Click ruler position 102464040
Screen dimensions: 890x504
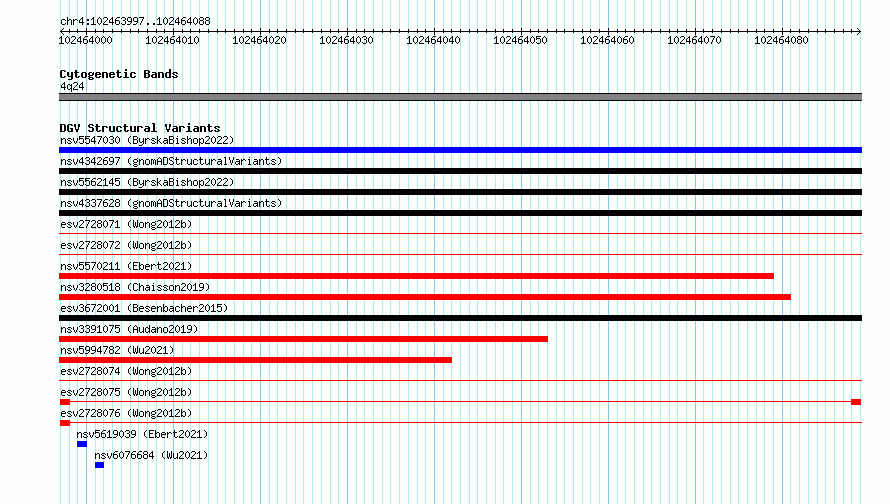pyautogui.click(x=433, y=40)
